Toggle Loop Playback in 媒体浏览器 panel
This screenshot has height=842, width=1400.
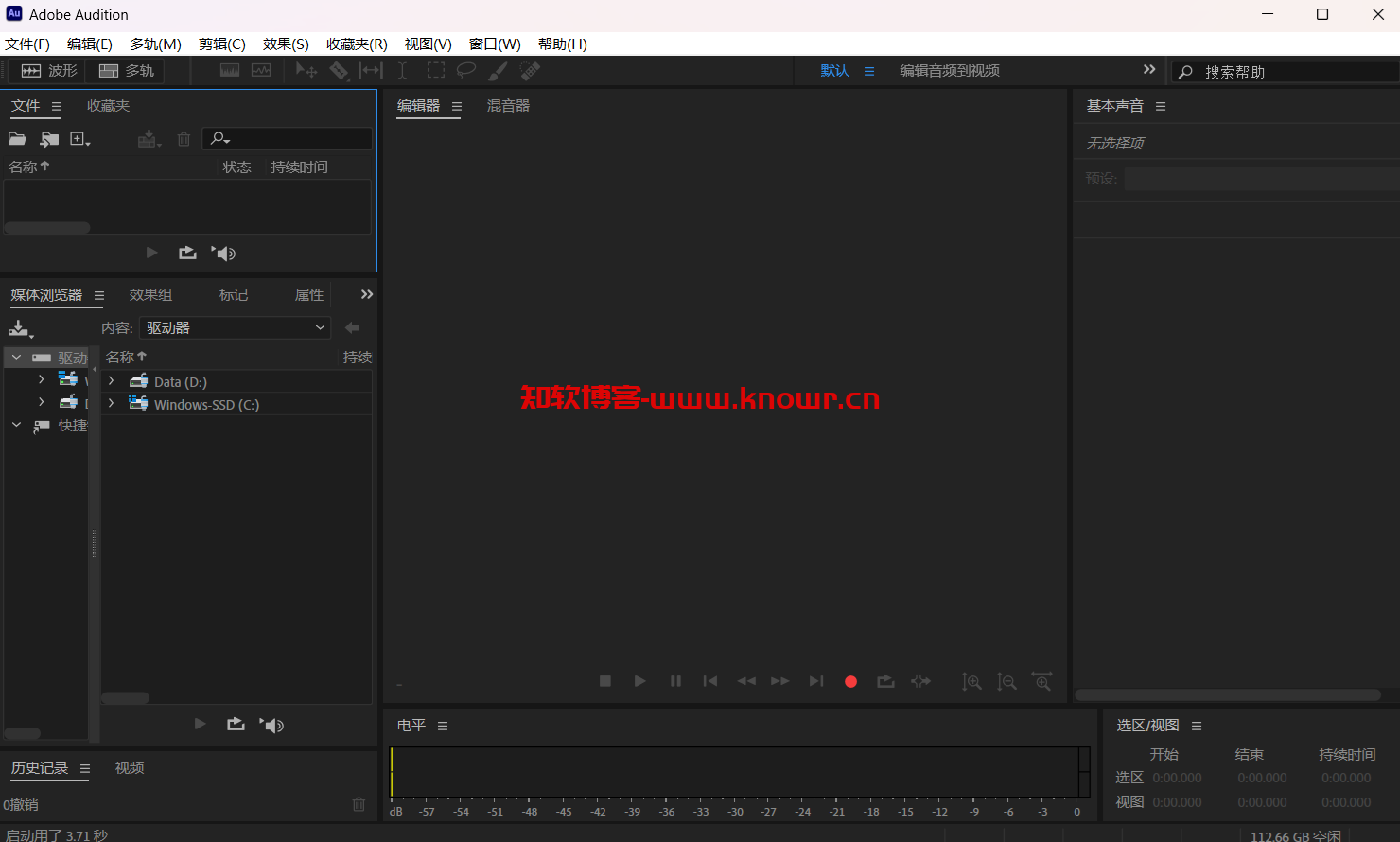(236, 724)
